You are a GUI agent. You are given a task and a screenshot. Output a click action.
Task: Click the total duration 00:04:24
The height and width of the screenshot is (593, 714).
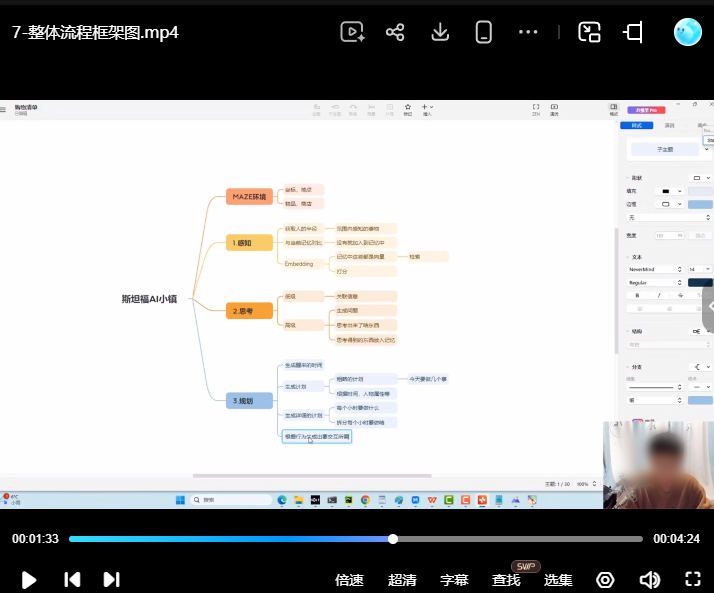point(676,539)
